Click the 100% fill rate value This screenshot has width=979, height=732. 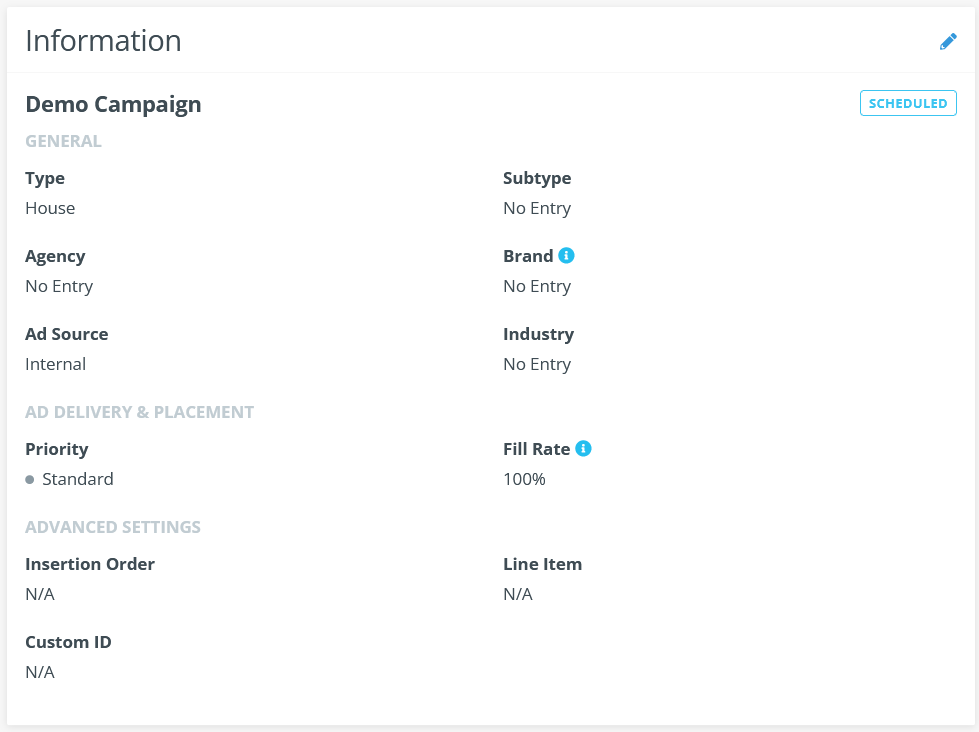pos(524,479)
